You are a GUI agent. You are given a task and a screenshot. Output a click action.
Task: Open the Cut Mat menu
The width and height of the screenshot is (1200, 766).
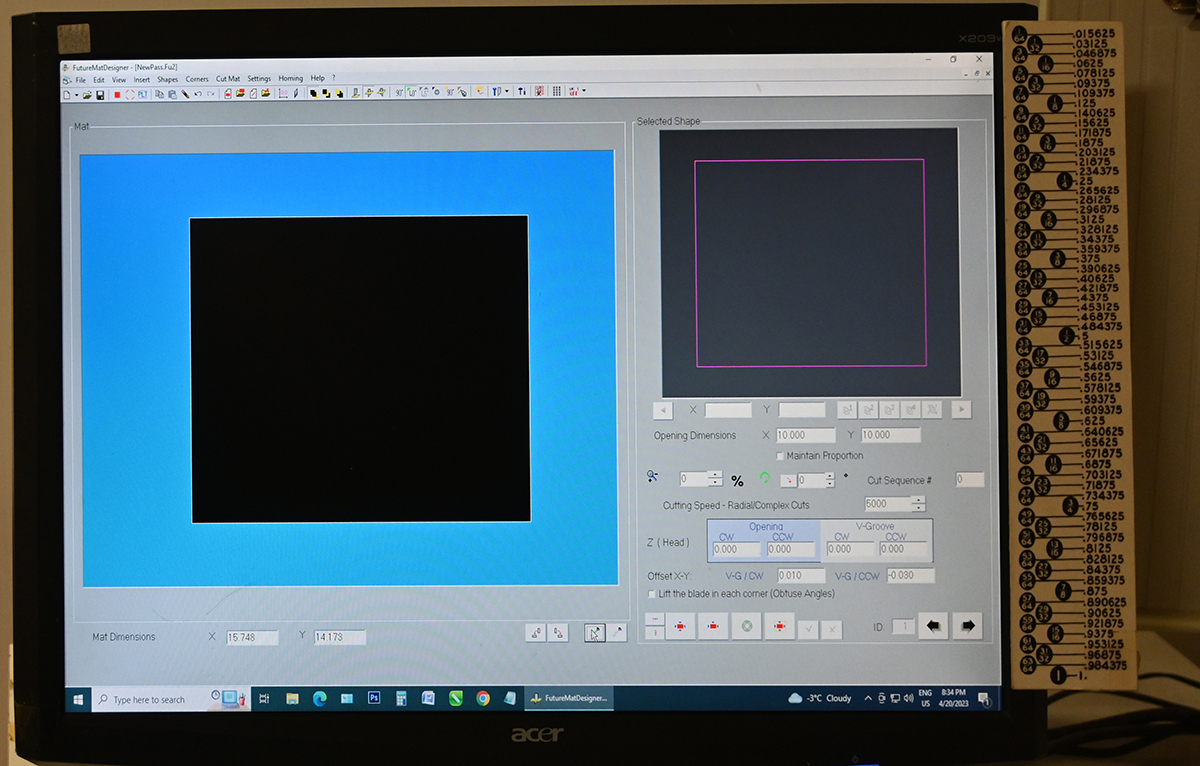(x=228, y=79)
